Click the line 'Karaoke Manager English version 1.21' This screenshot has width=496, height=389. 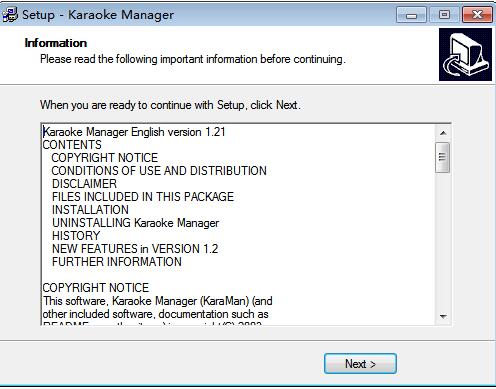coord(134,132)
